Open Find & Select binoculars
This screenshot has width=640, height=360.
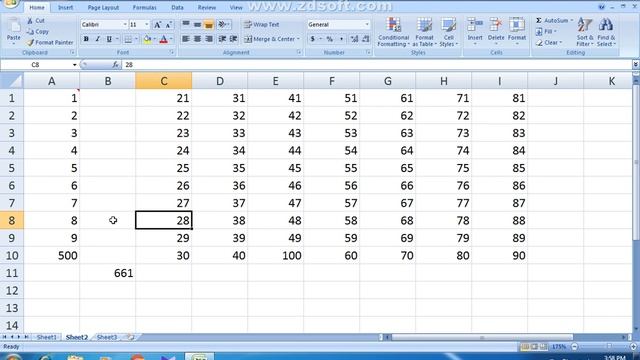point(606,32)
